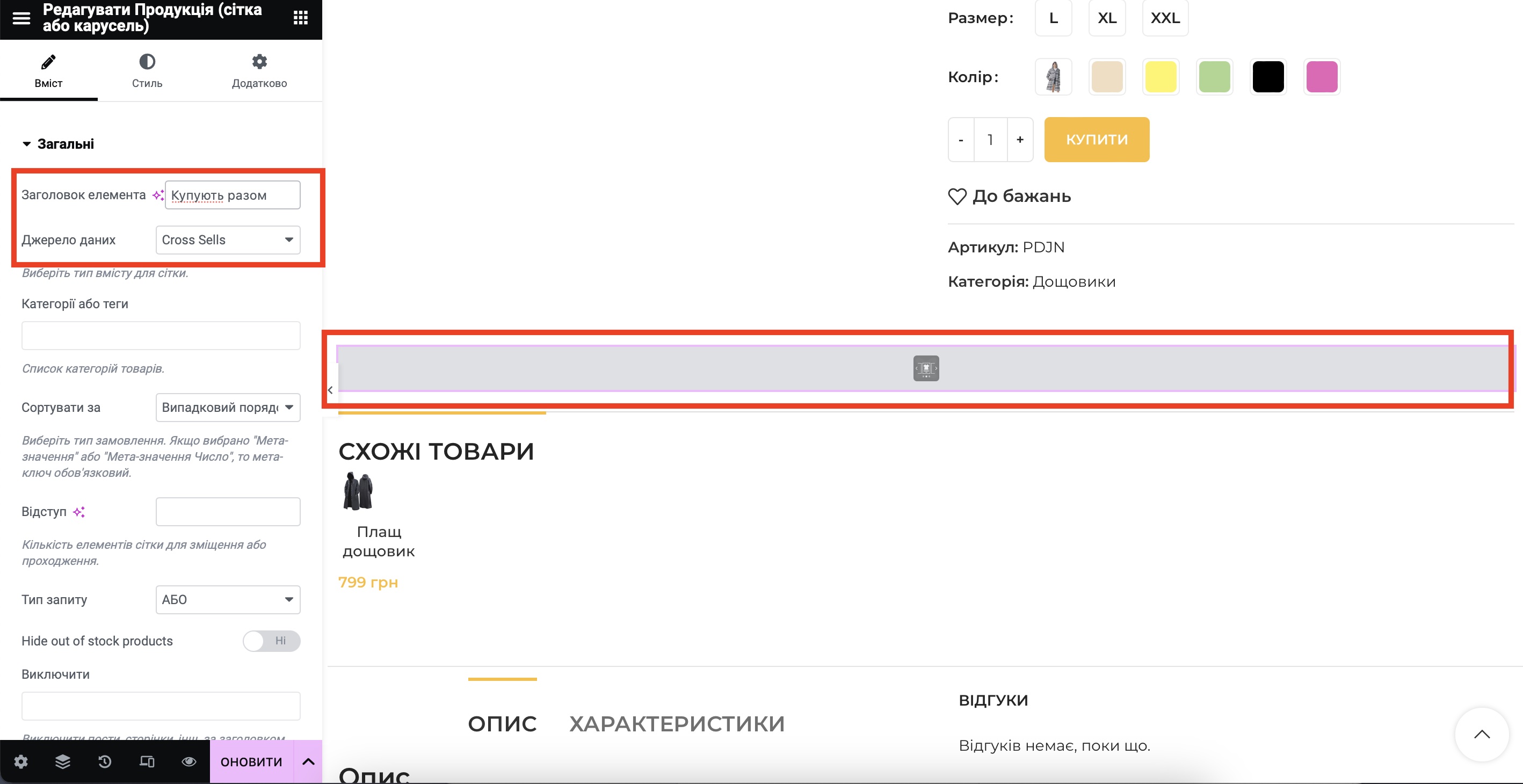
Task: Expand save options arrow beside ОНОВИТИ
Action: pyautogui.click(x=308, y=762)
